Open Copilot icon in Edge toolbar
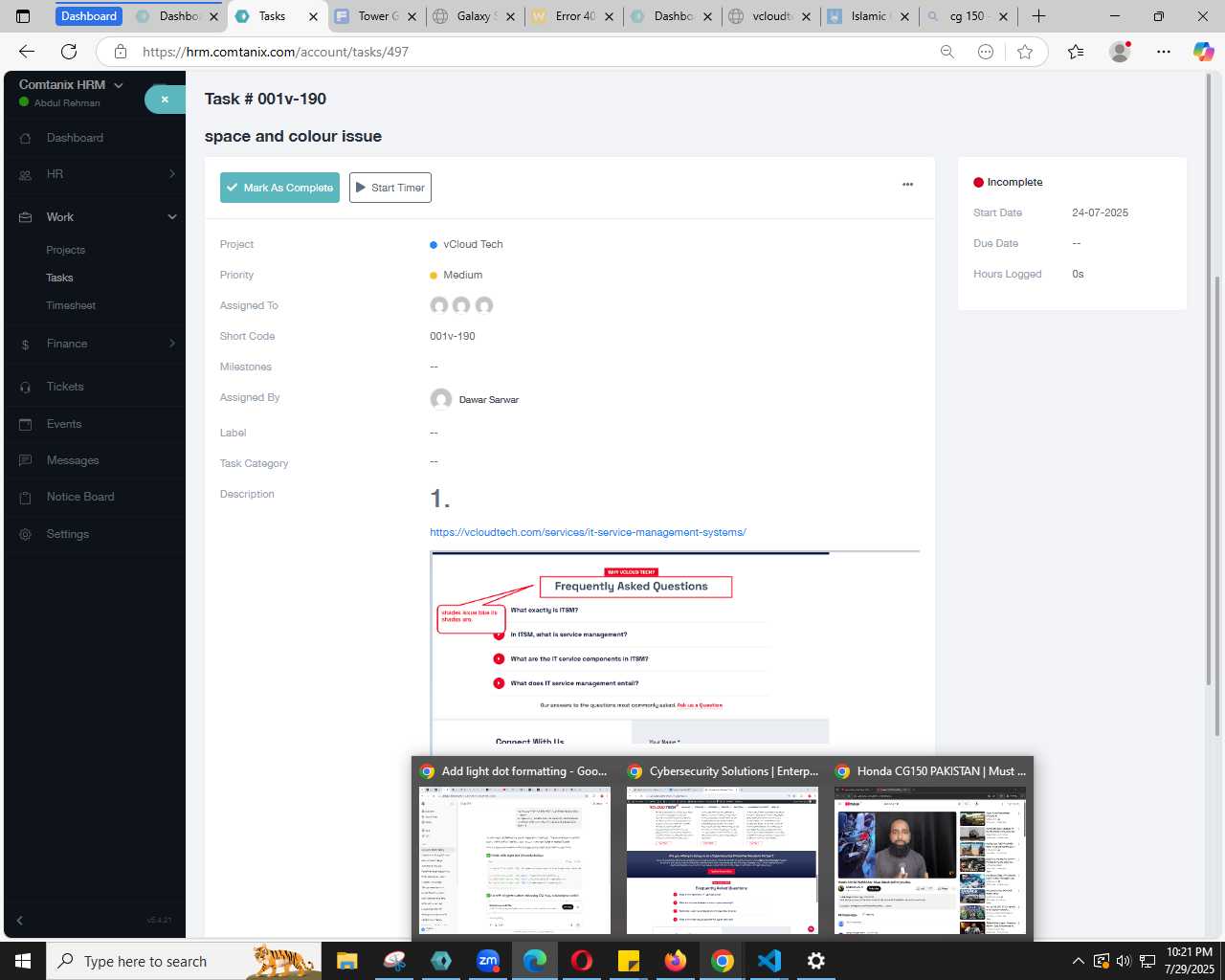 click(1203, 52)
